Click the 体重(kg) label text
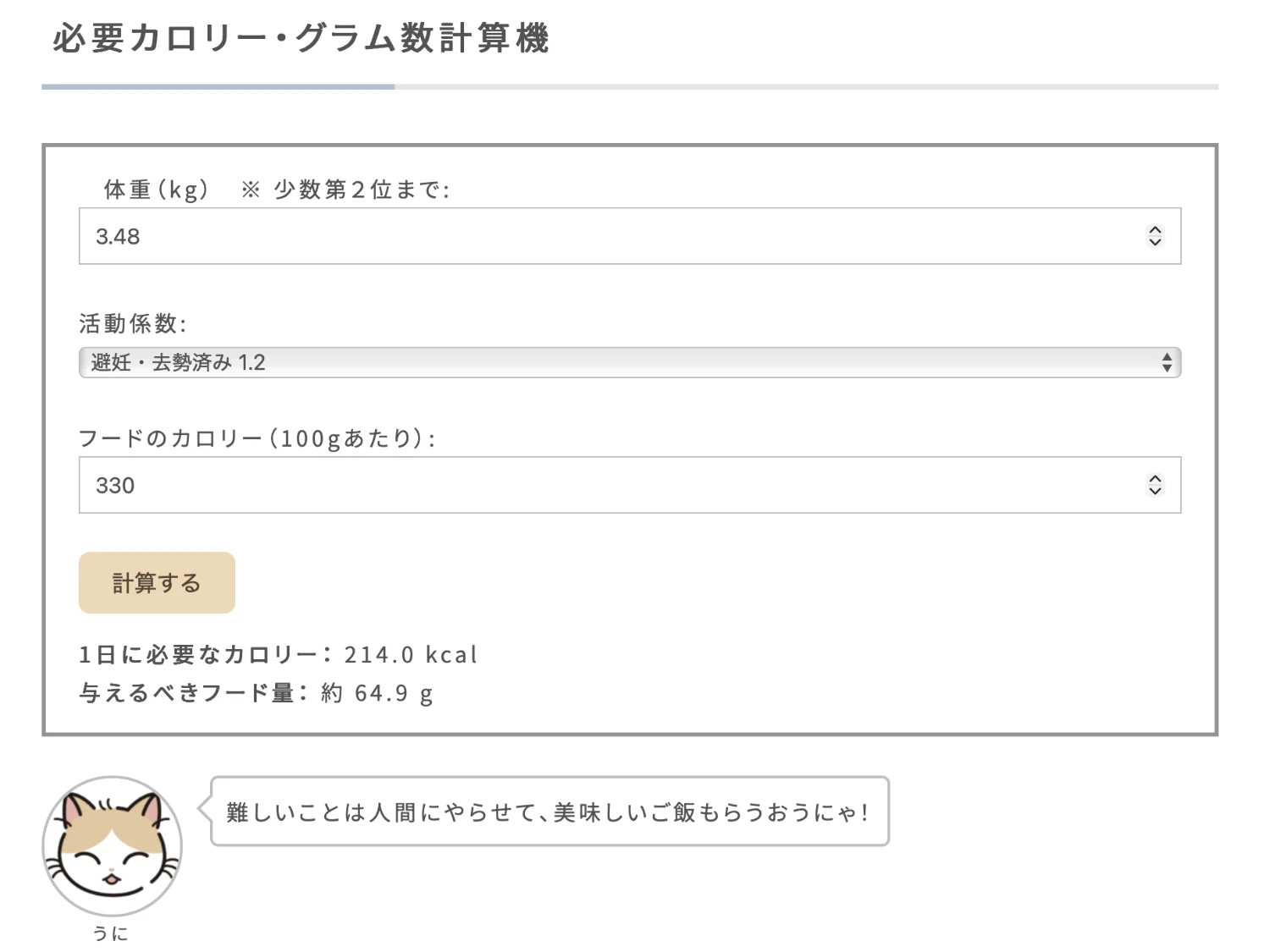Viewport: 1270px width, 952px height. point(156,190)
